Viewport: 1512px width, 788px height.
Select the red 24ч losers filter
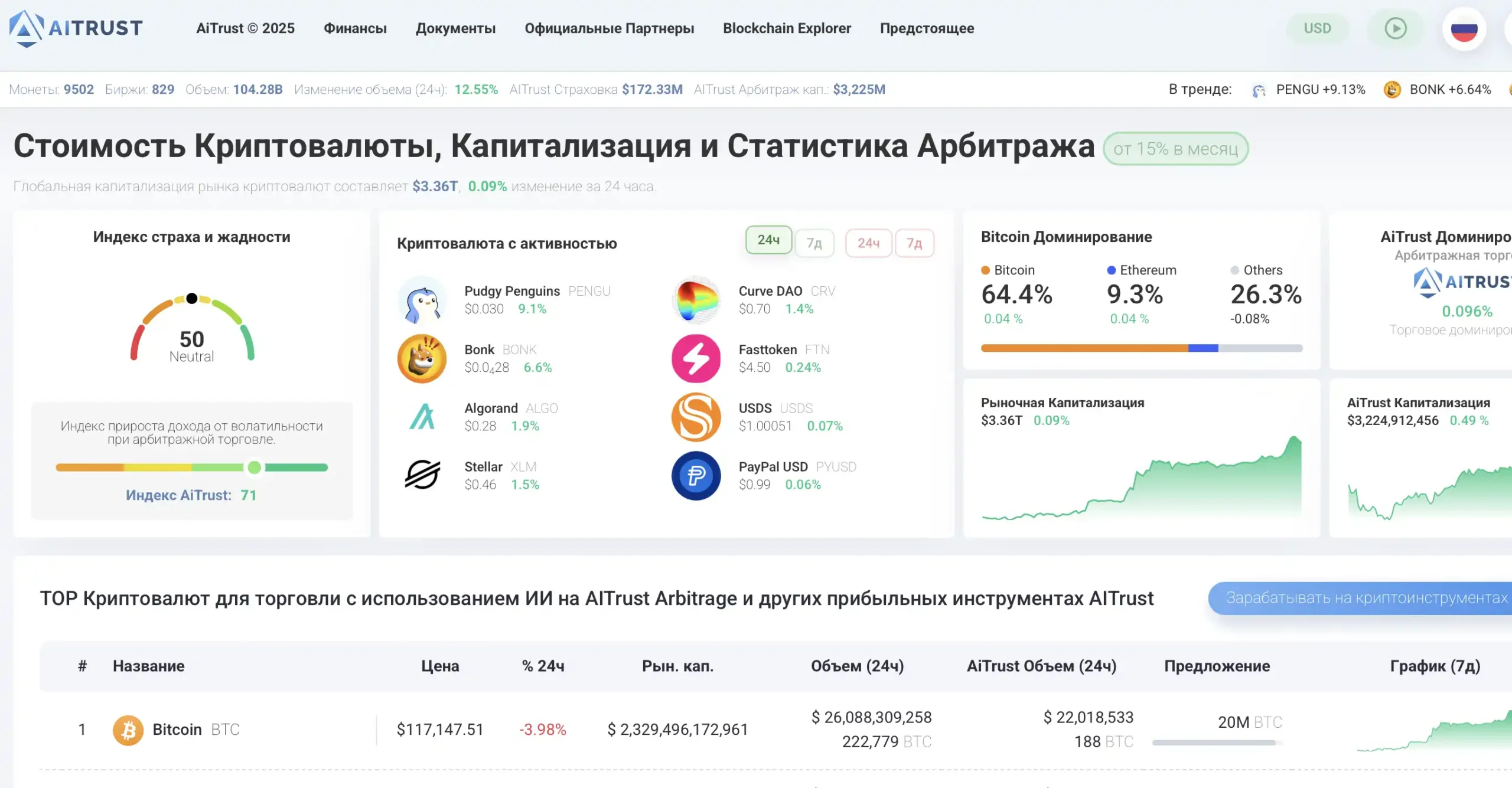point(868,243)
